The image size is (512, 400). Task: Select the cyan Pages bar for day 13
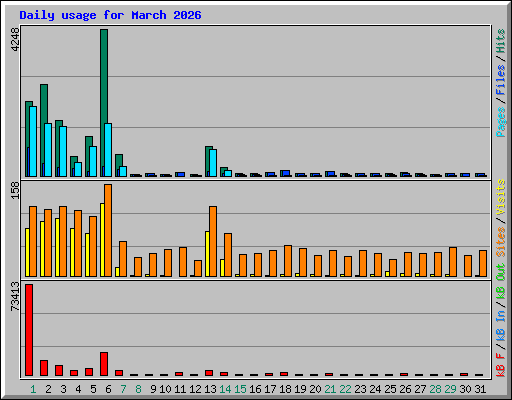pos(213,163)
